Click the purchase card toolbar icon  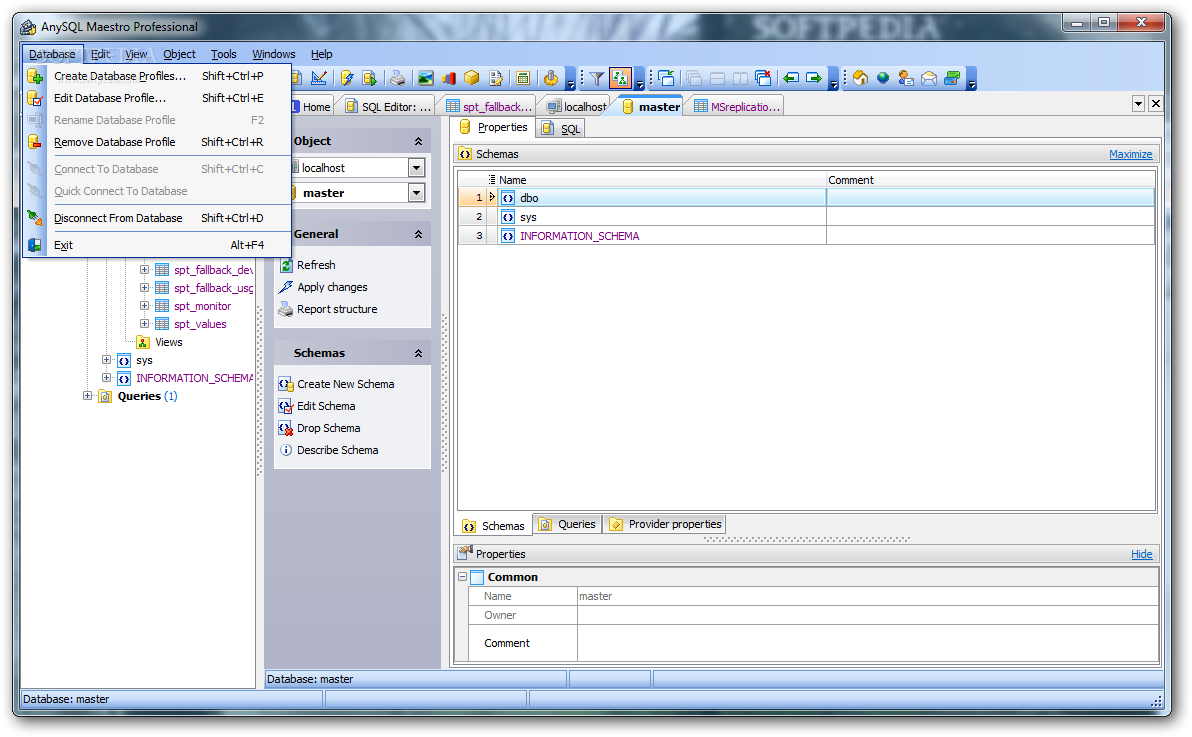click(953, 78)
